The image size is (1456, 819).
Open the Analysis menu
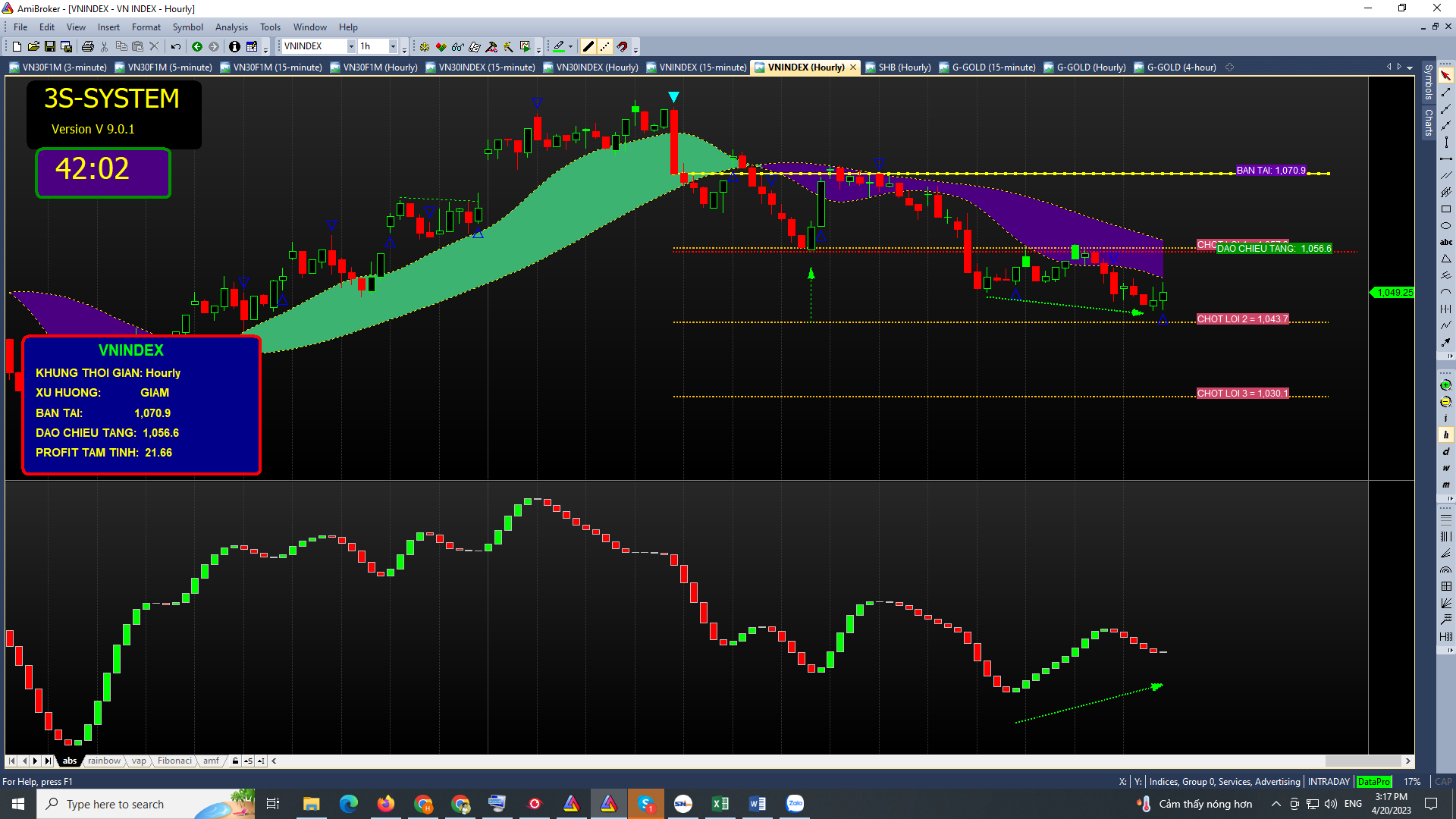click(x=231, y=27)
